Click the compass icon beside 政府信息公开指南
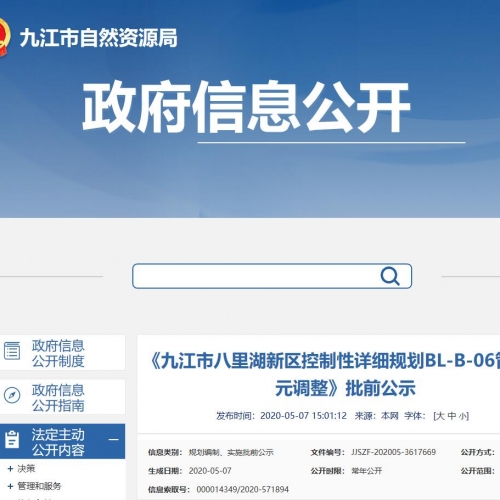This screenshot has width=500, height=500. 12,395
